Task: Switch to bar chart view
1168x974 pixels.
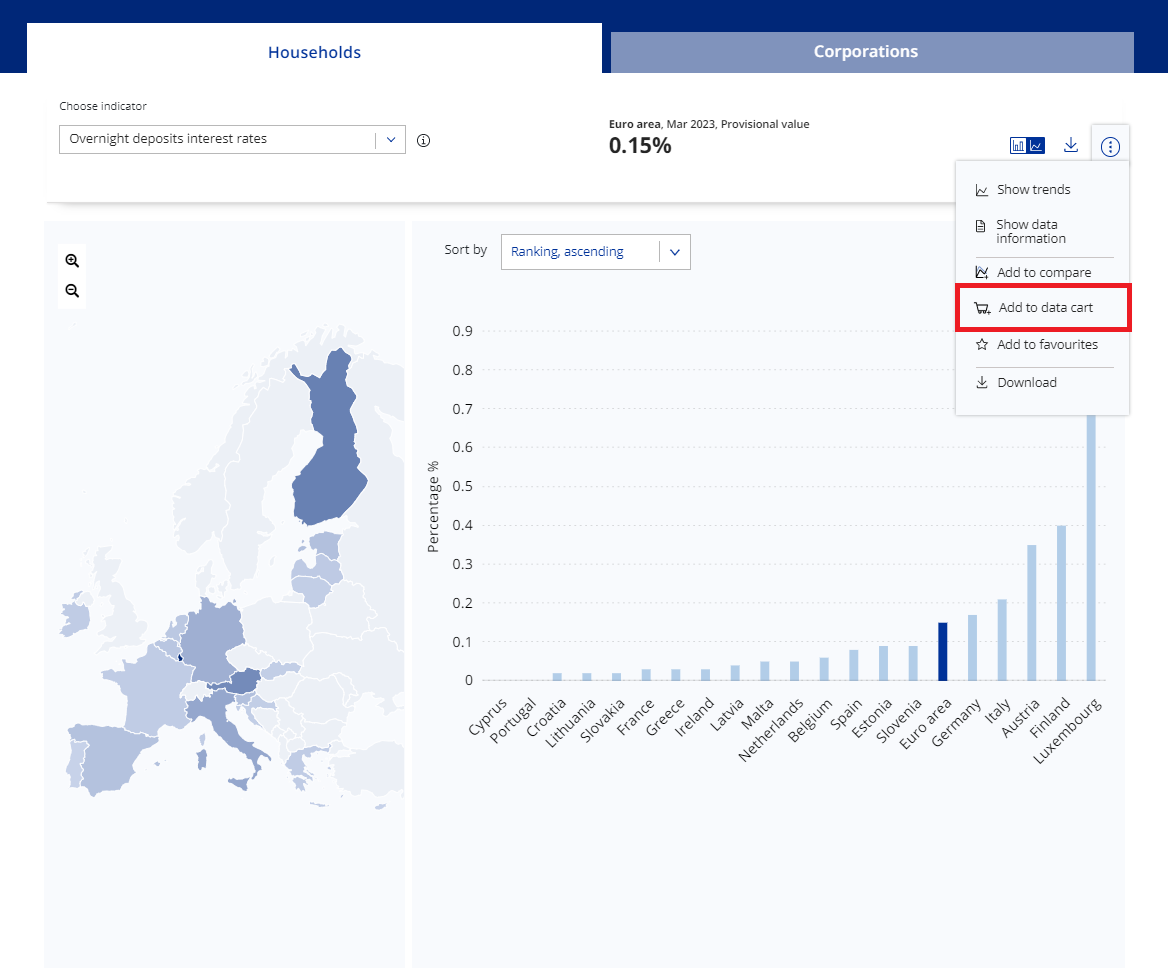Action: pos(1018,146)
